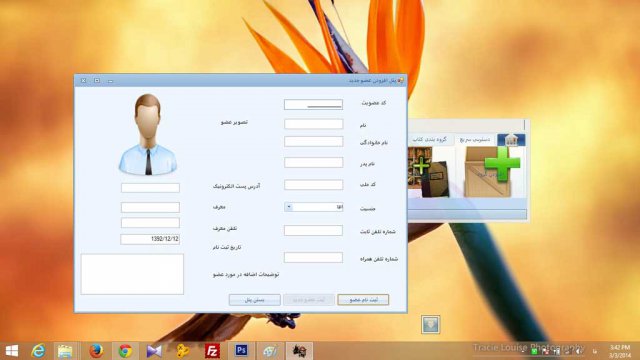Open Google Chrome from taskbar
The height and width of the screenshot is (360, 640).
pyautogui.click(x=125, y=351)
